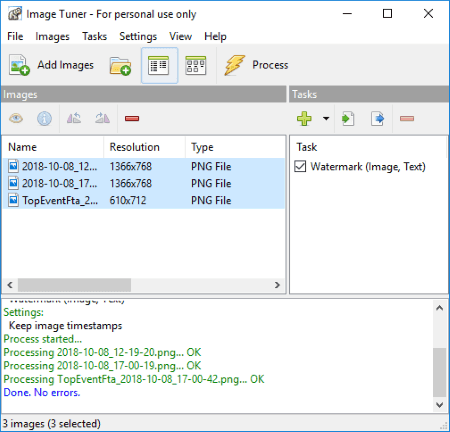Open the Images menu

tap(52, 36)
